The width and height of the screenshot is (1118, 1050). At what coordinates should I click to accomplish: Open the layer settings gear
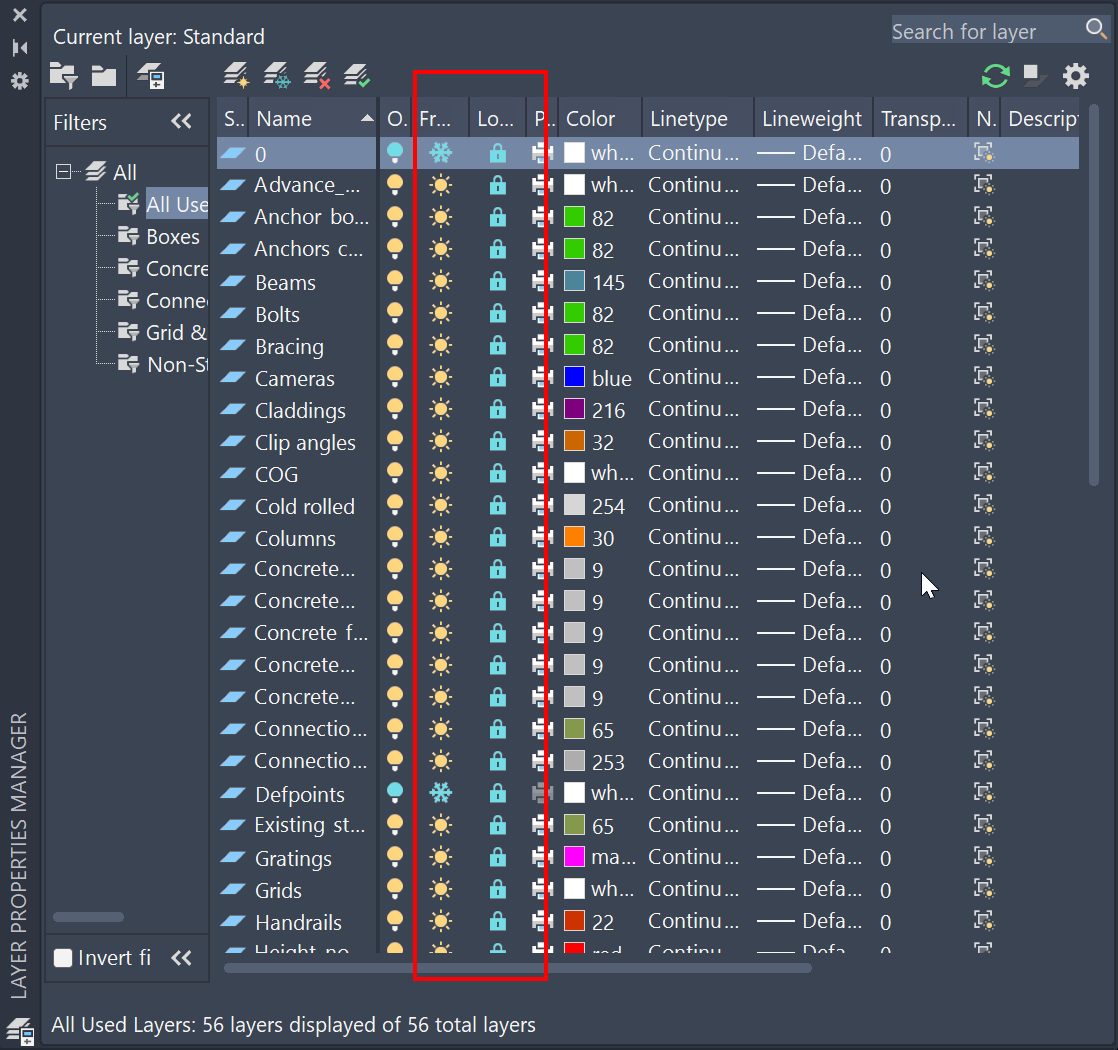click(1075, 75)
